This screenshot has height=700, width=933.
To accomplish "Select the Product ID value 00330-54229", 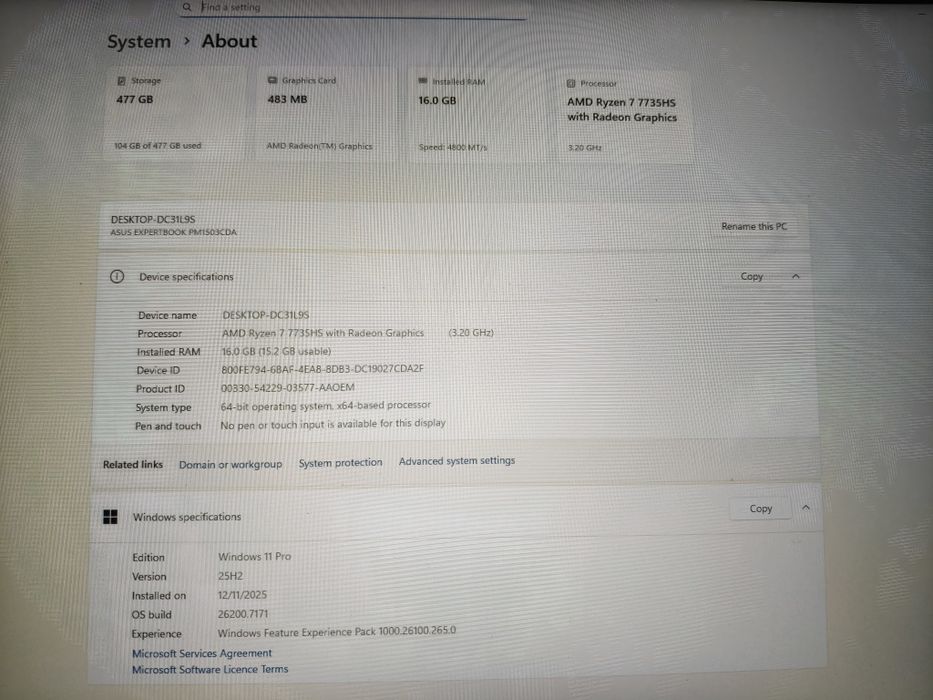I will (x=287, y=388).
